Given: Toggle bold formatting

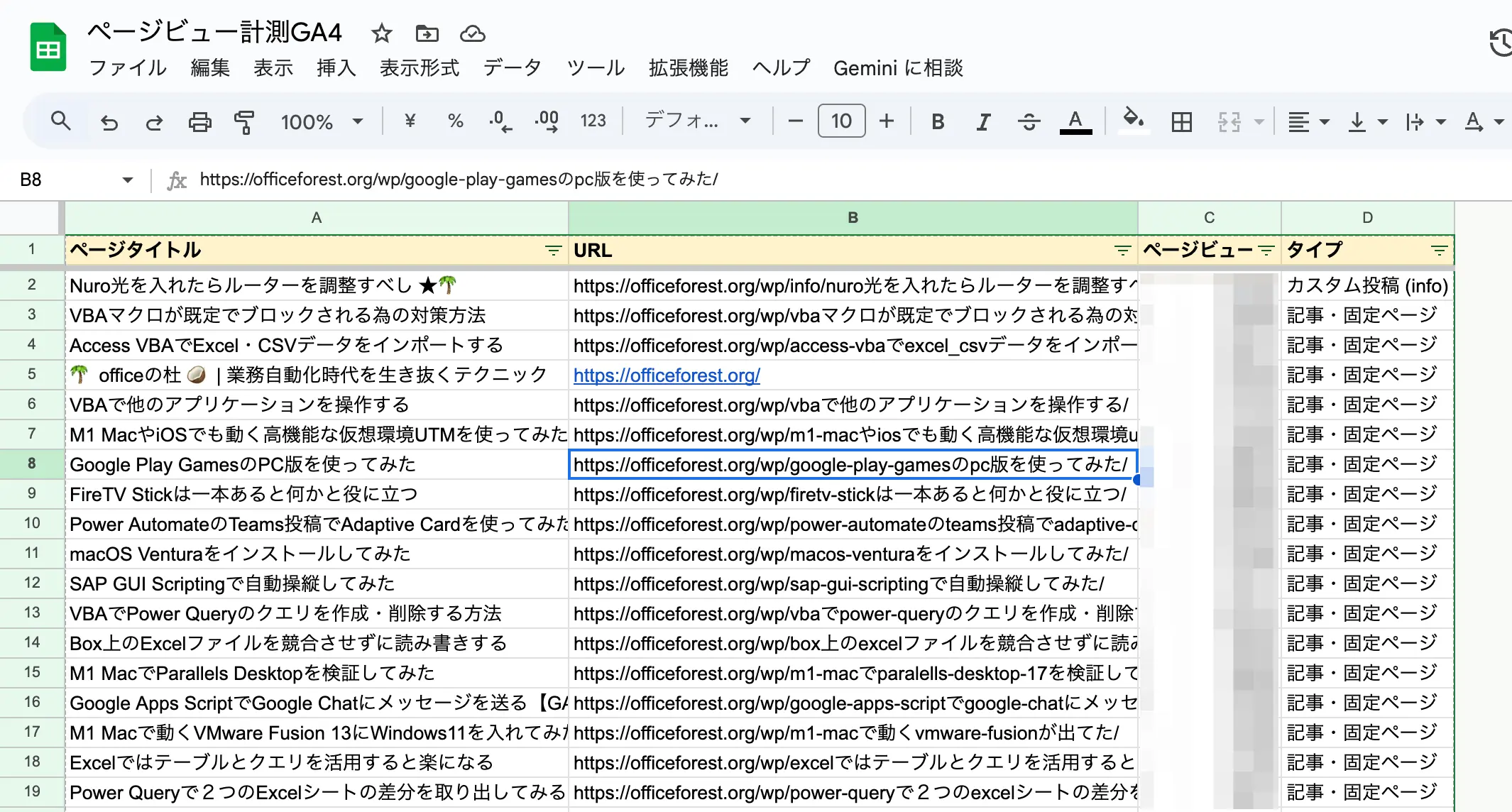Looking at the screenshot, I should (937, 122).
